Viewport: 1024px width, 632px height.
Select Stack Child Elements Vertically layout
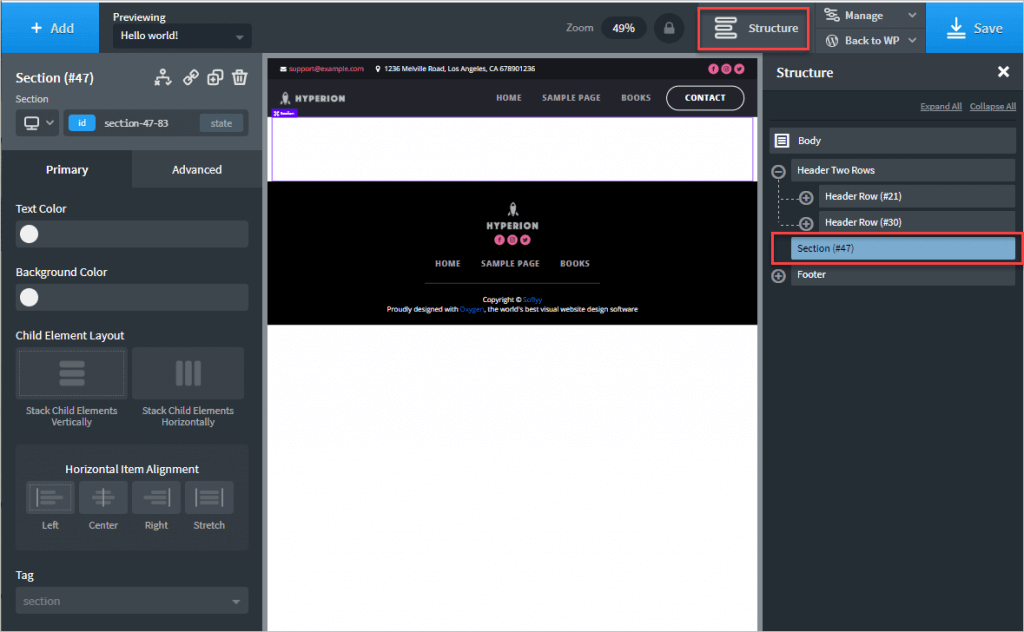72,373
